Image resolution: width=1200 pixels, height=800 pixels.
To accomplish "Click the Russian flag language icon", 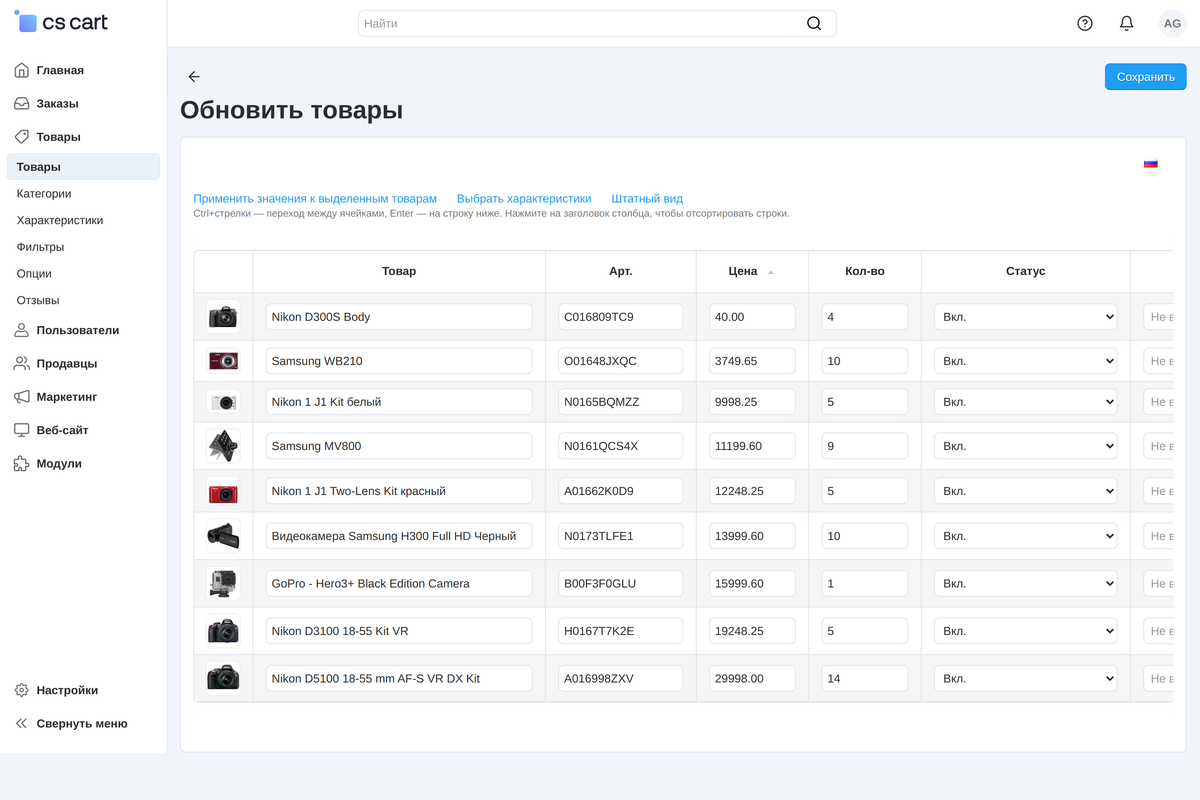I will click(1151, 164).
